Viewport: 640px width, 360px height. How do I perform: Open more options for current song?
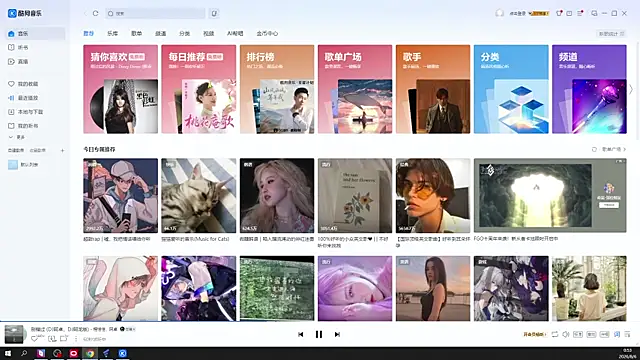76,339
